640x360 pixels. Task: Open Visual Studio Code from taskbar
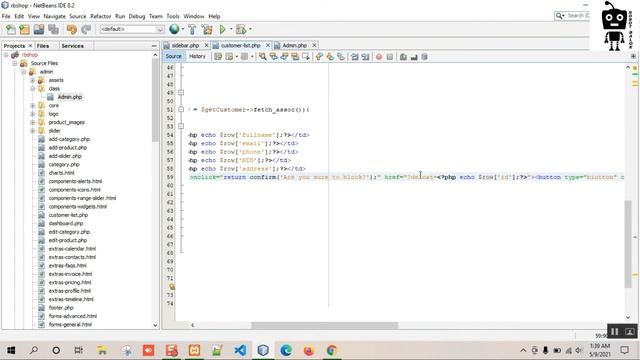tap(240, 350)
